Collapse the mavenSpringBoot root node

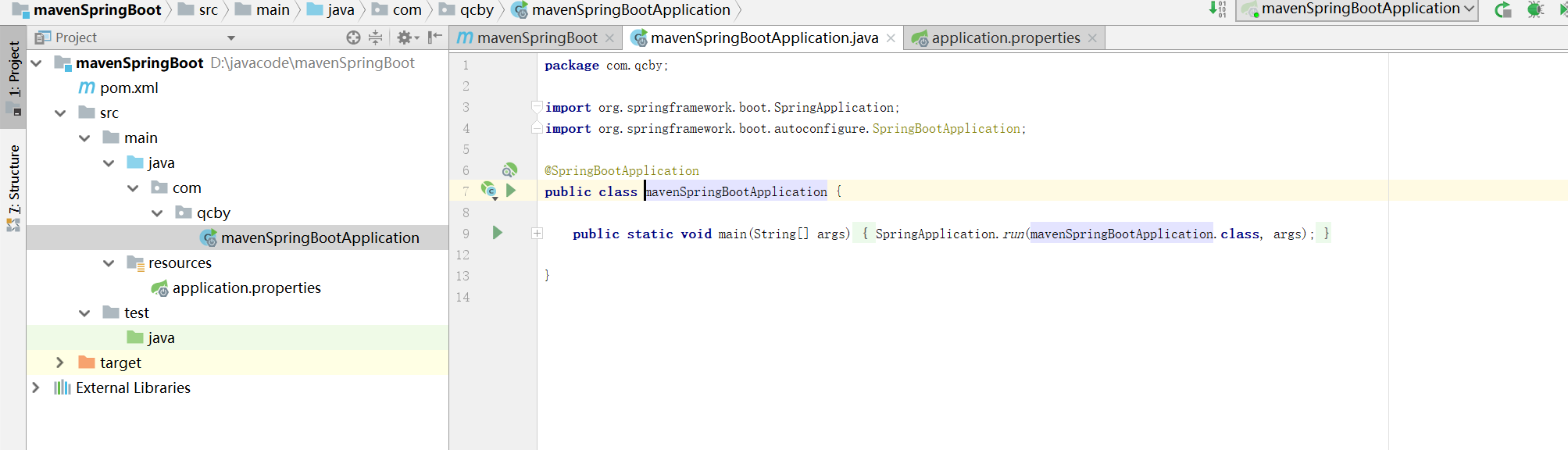pyautogui.click(x=36, y=62)
